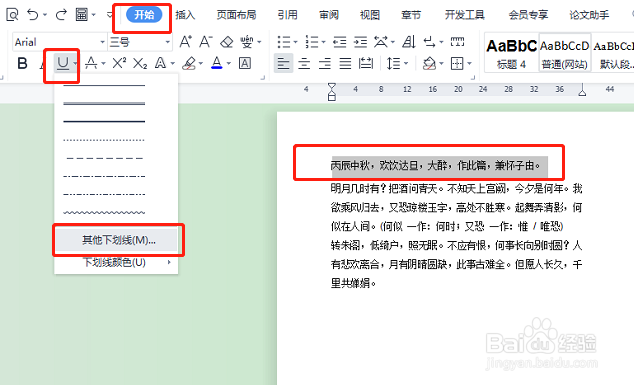Apply superscript formatting

(x=119, y=63)
